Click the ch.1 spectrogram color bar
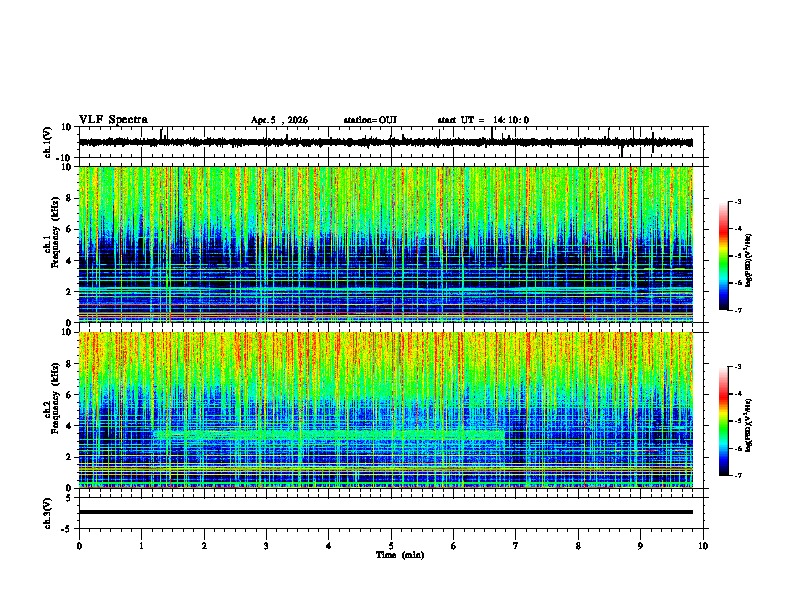The width and height of the screenshot is (792, 612). [x=723, y=256]
